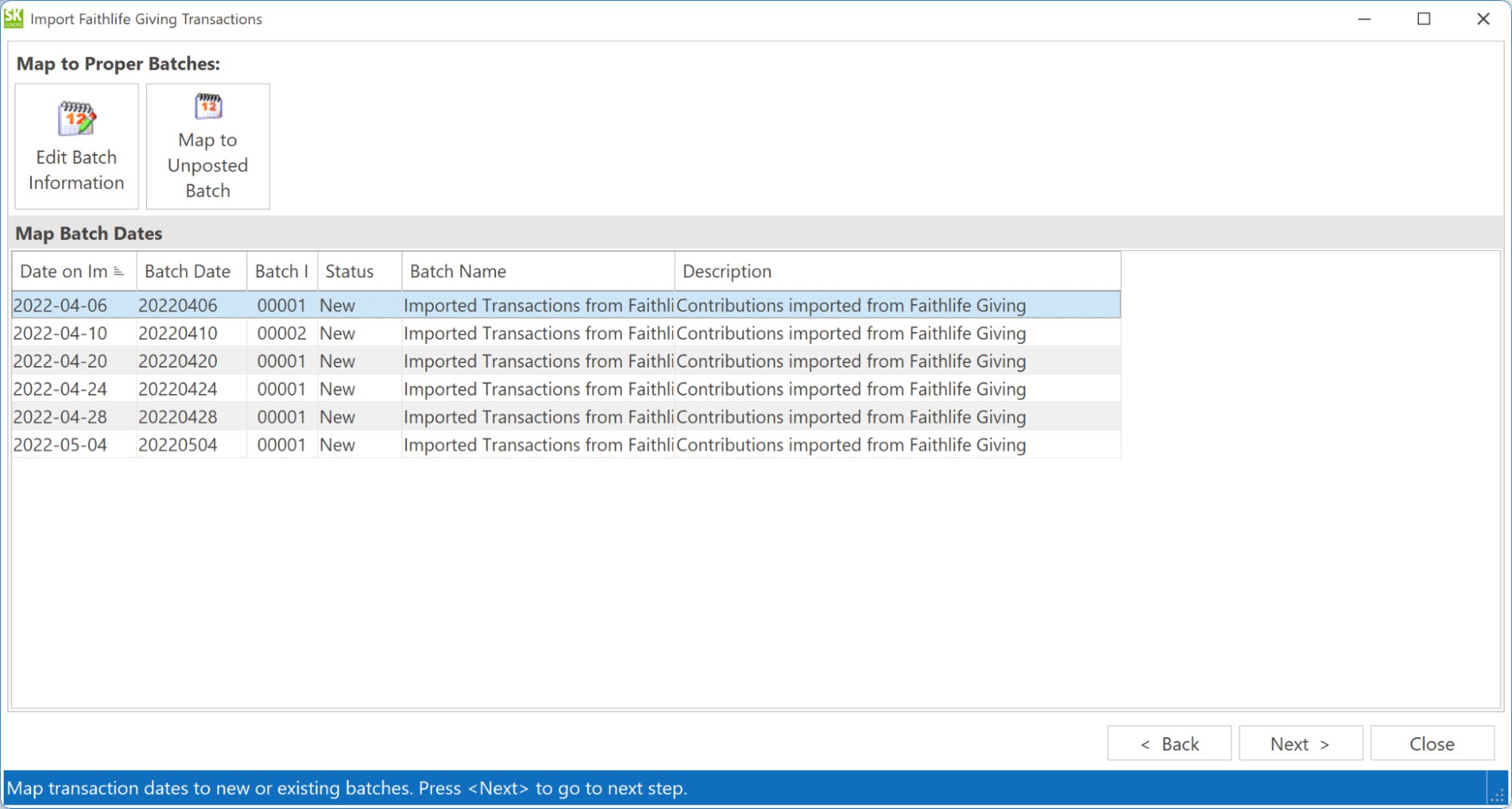1512x809 pixels.
Task: Sort by the Status column header
Action: 359,271
